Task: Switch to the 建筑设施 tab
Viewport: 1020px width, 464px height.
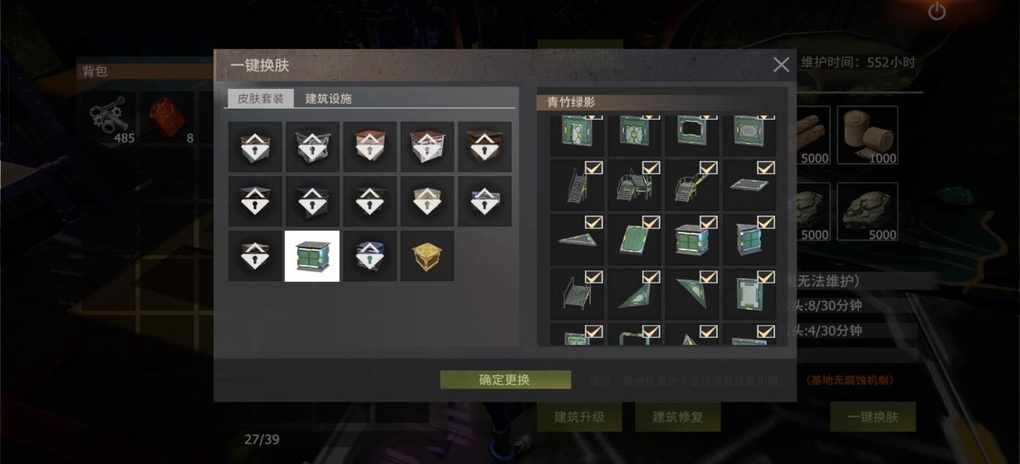Action: [x=329, y=99]
